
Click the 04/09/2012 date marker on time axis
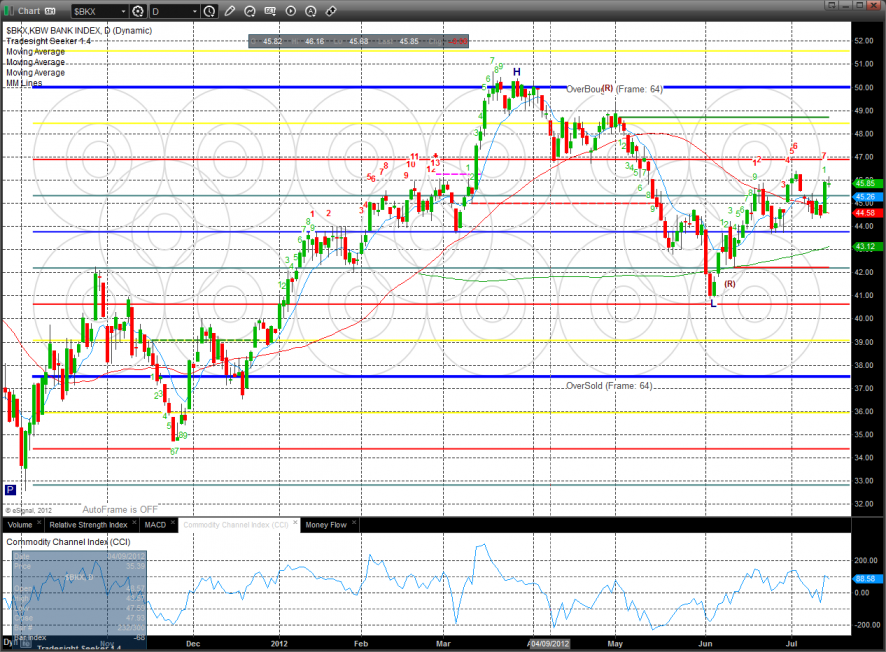click(x=550, y=645)
